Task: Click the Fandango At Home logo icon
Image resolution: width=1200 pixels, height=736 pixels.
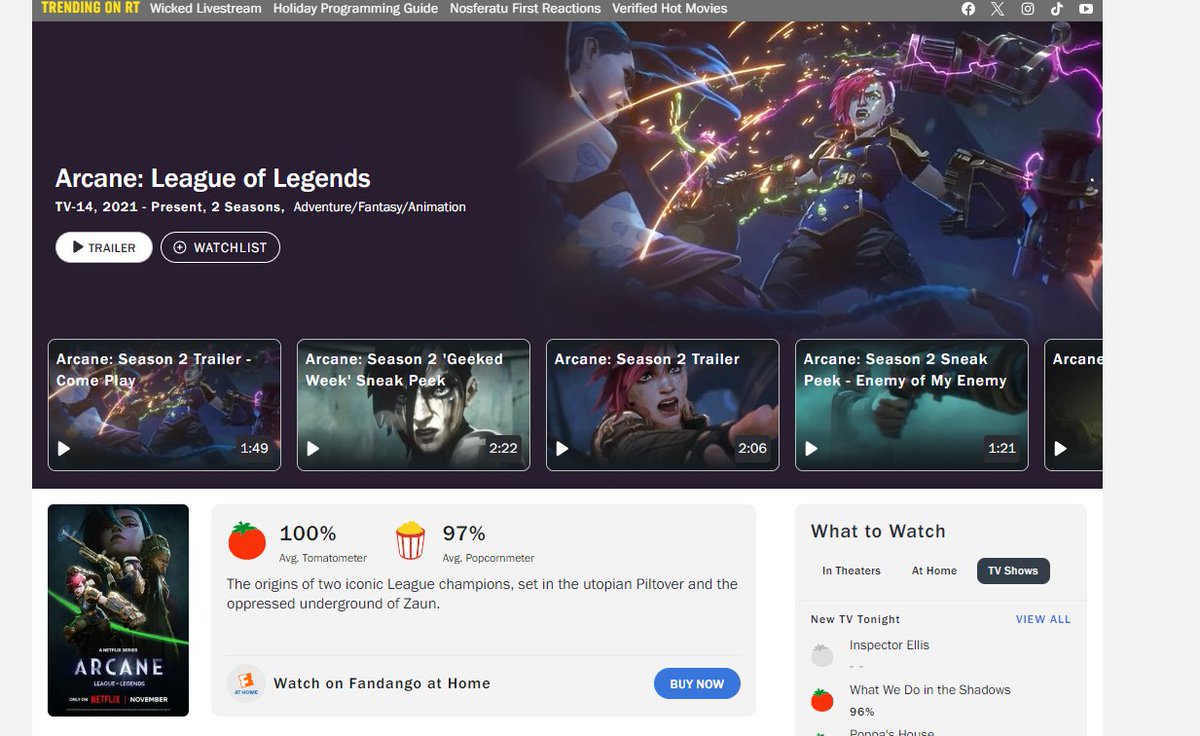Action: pyautogui.click(x=246, y=684)
